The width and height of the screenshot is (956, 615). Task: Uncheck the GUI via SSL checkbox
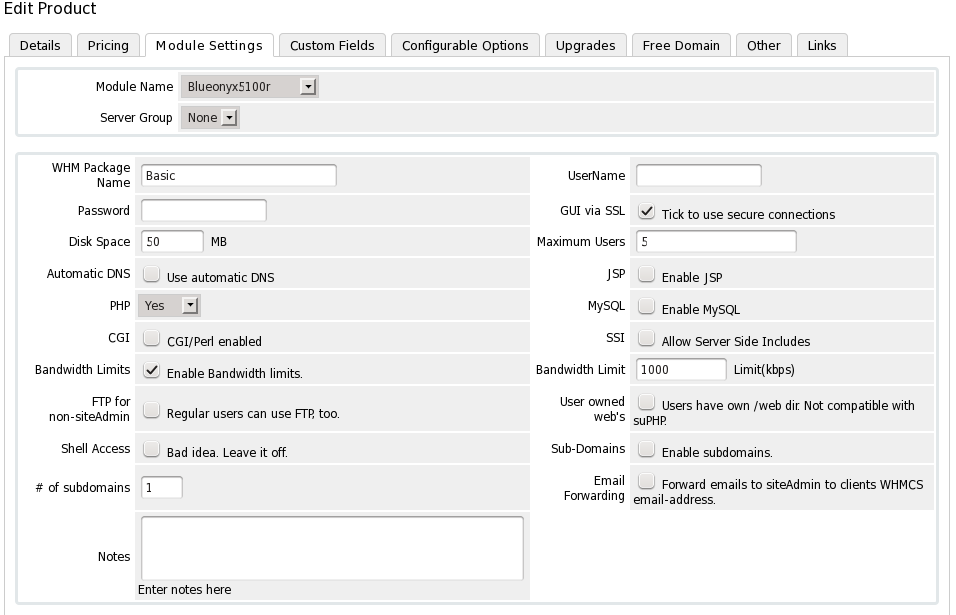tap(646, 212)
